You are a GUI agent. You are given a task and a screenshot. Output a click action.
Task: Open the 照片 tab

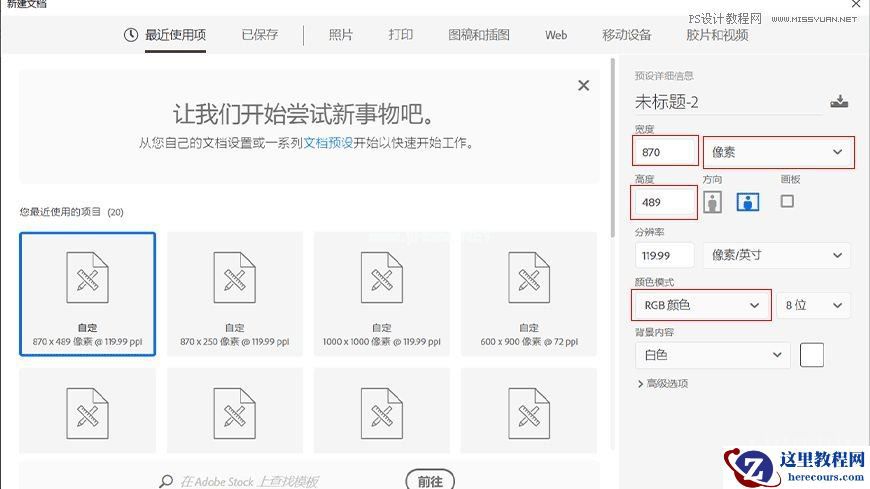pyautogui.click(x=341, y=34)
